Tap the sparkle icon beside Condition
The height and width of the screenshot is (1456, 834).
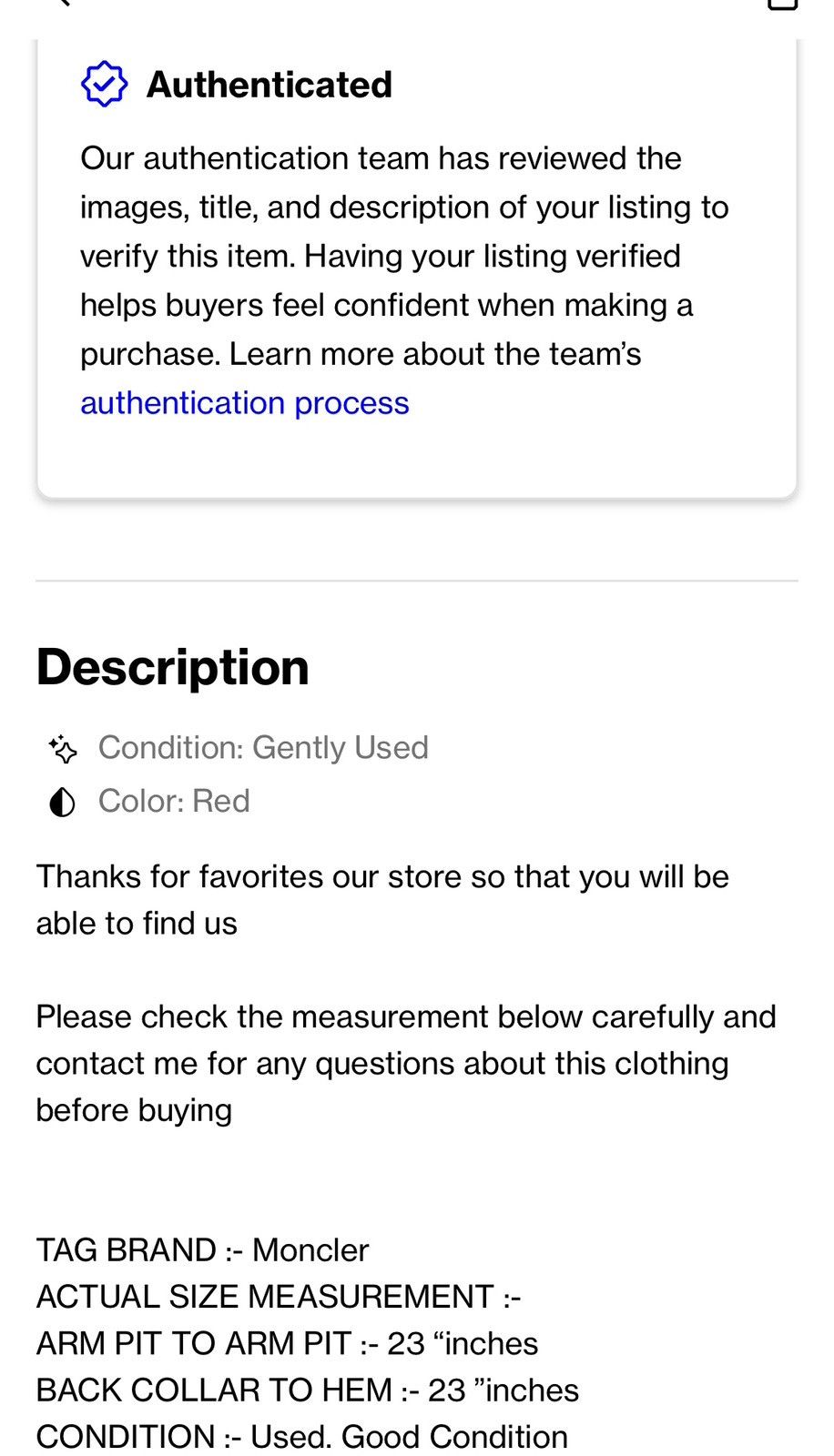pos(62,749)
